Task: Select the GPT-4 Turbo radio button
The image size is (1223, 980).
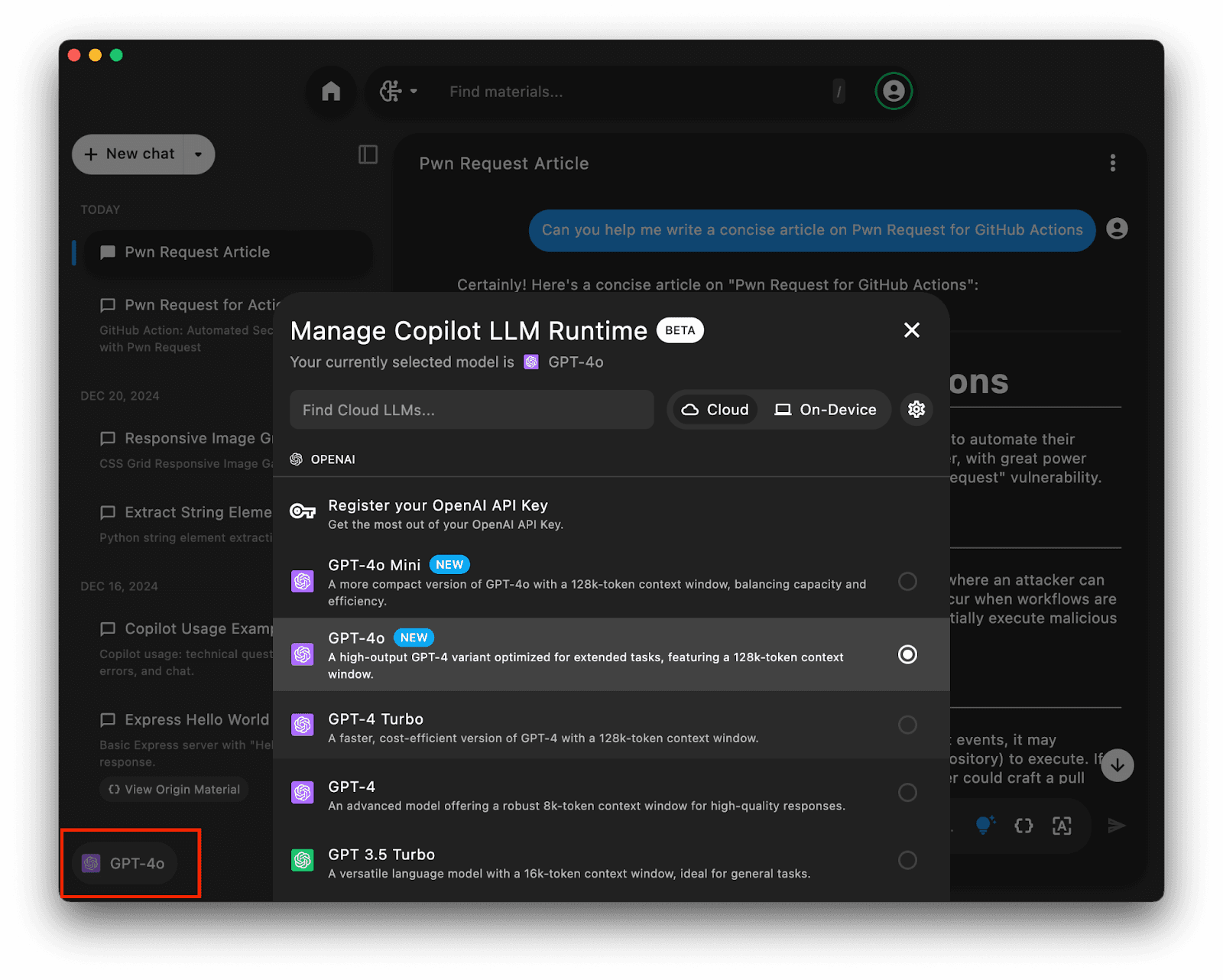Action: click(x=907, y=725)
